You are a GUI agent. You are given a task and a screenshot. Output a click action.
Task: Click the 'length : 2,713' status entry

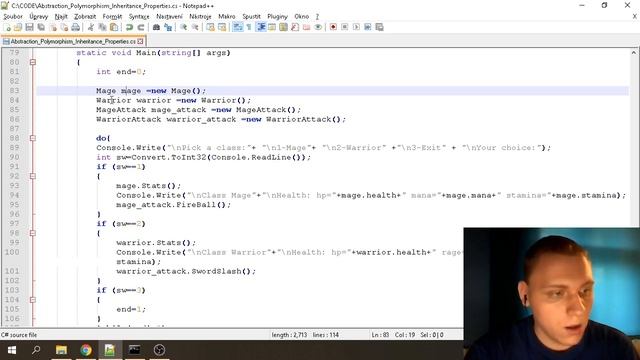[x=289, y=335]
